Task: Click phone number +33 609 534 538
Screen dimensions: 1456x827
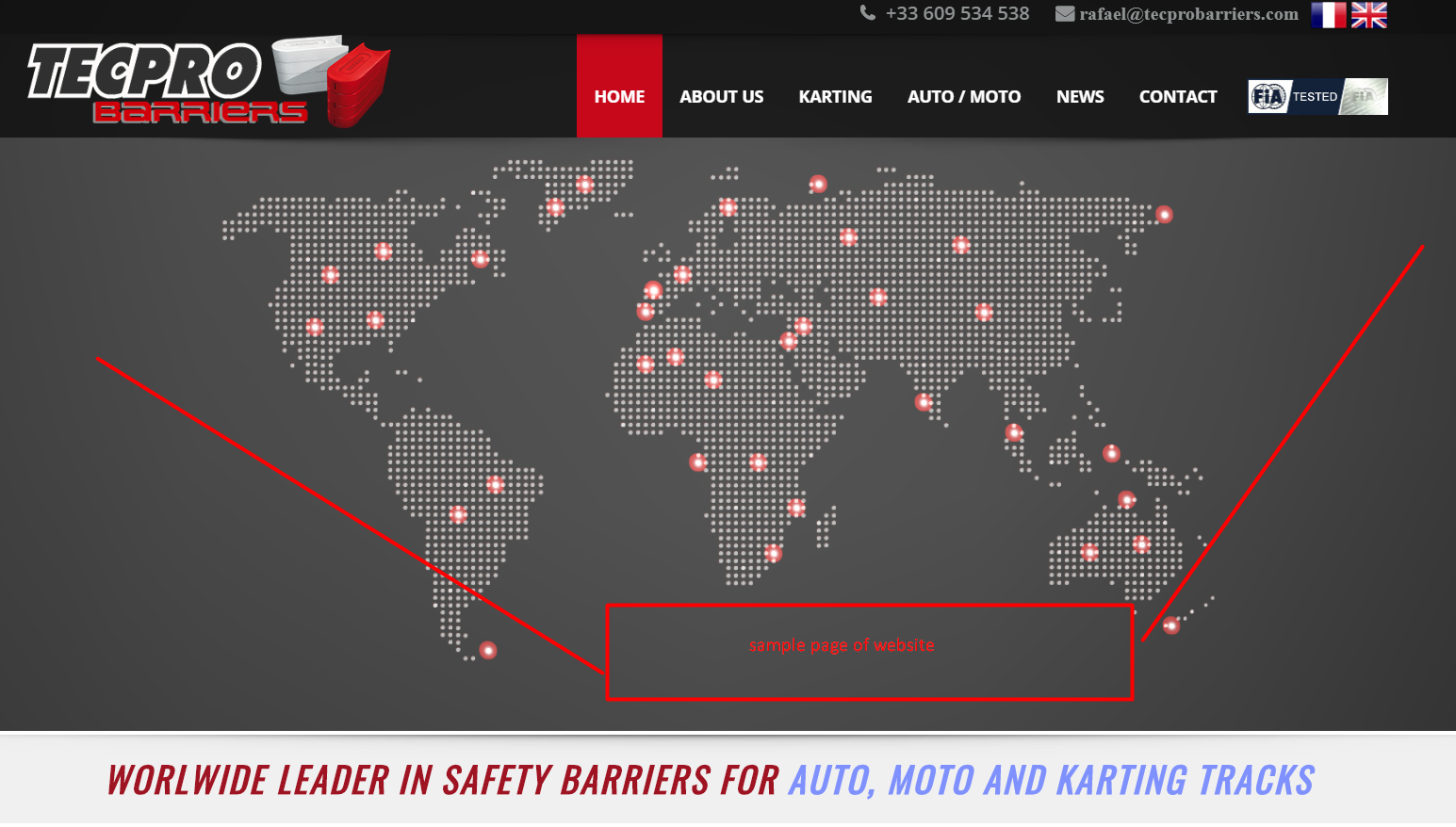Action: 957,13
